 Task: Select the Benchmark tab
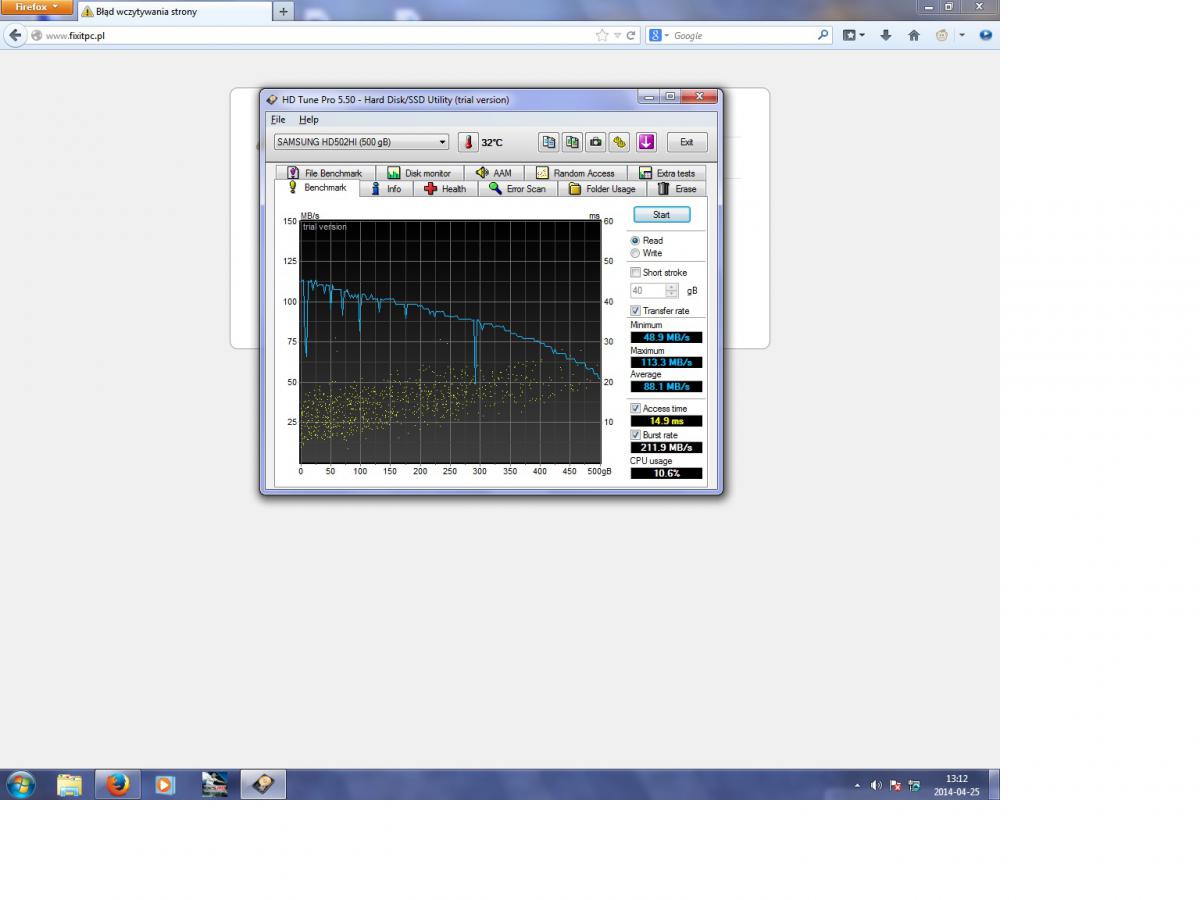(x=317, y=188)
